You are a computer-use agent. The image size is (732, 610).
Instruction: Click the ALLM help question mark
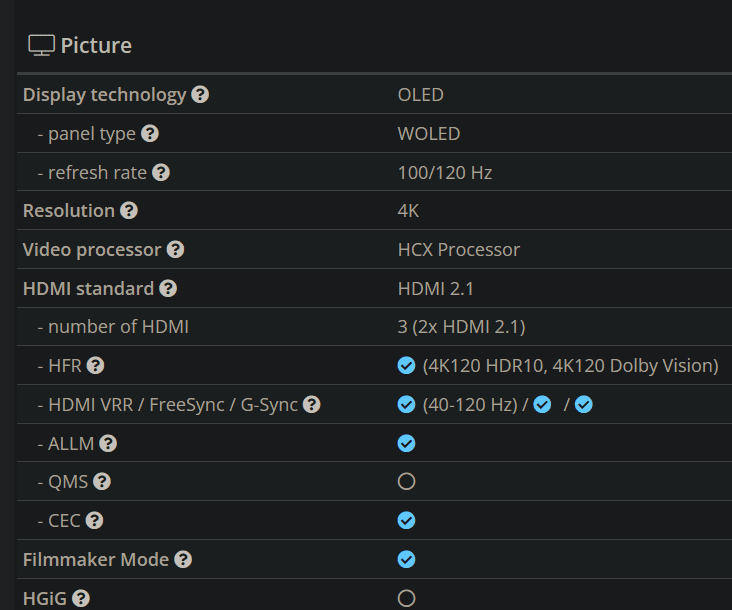108,443
